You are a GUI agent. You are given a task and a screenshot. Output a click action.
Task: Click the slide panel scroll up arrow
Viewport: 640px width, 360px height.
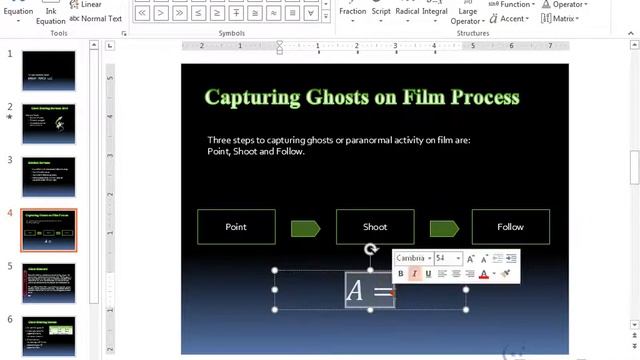point(94,45)
